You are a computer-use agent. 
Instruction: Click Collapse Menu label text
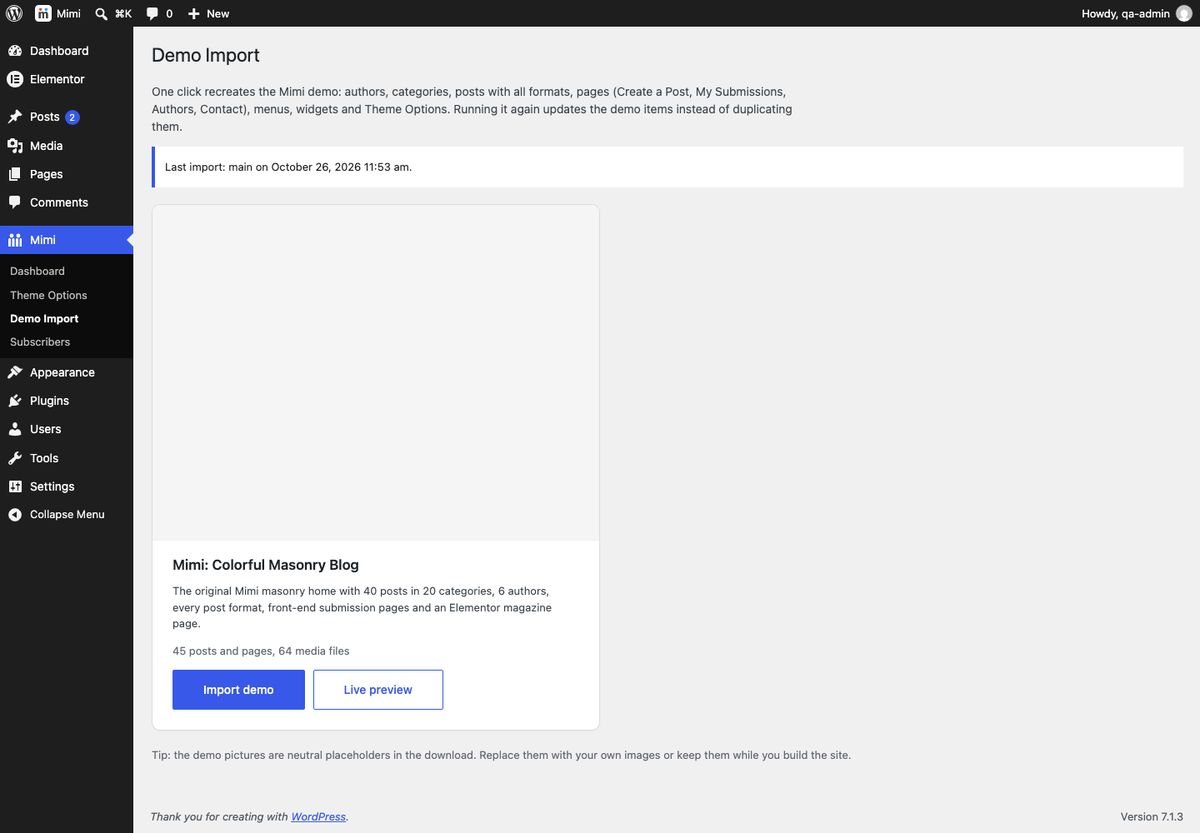(67, 514)
